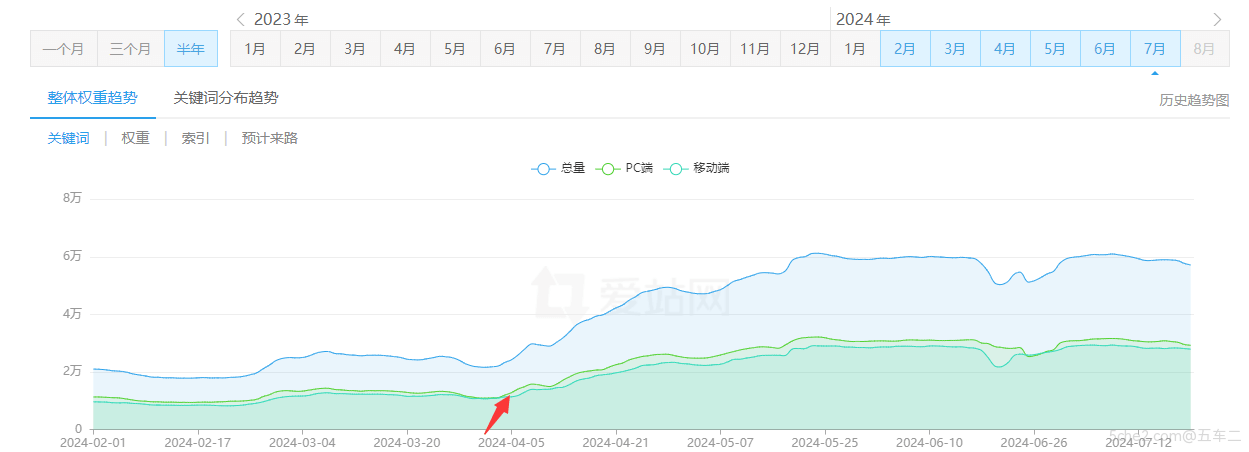Select the 索引 sub-tab

coord(196,139)
